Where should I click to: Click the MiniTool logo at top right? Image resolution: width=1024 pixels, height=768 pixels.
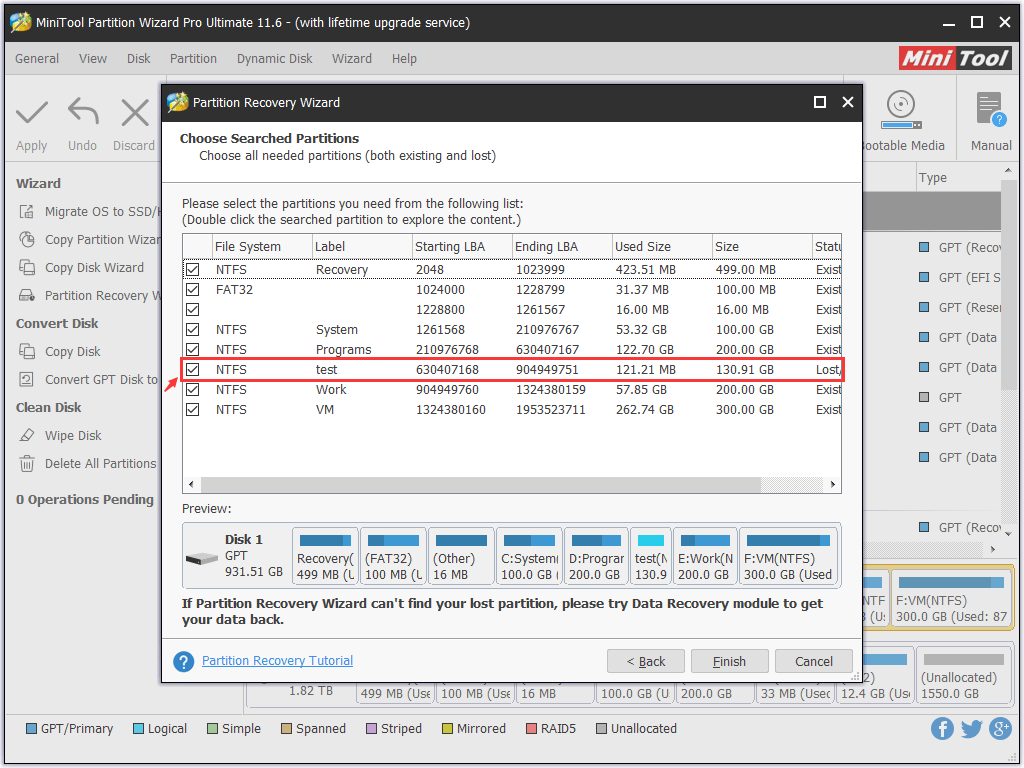955,58
